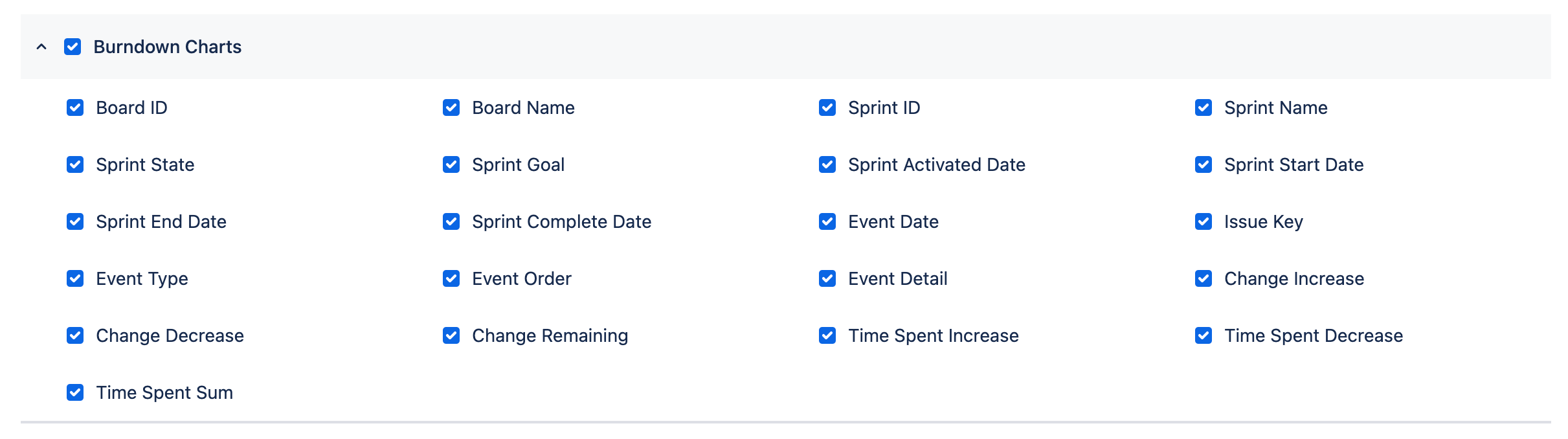Deselect the Event Date checkbox
This screenshot has height=439, width=1568.
point(827,221)
